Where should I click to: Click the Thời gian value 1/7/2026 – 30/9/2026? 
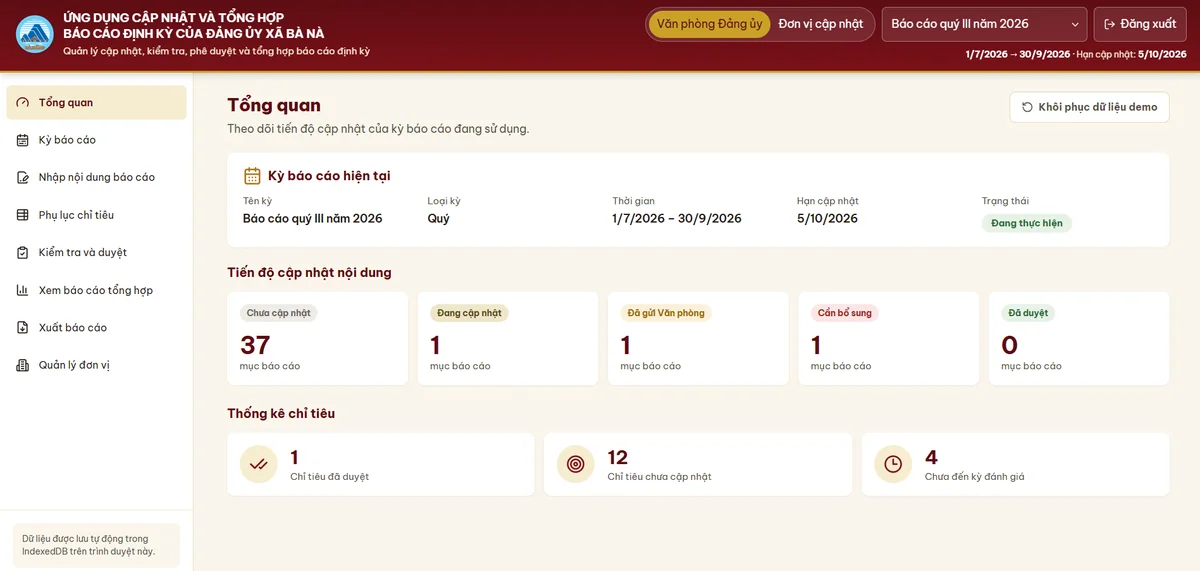tap(677, 218)
